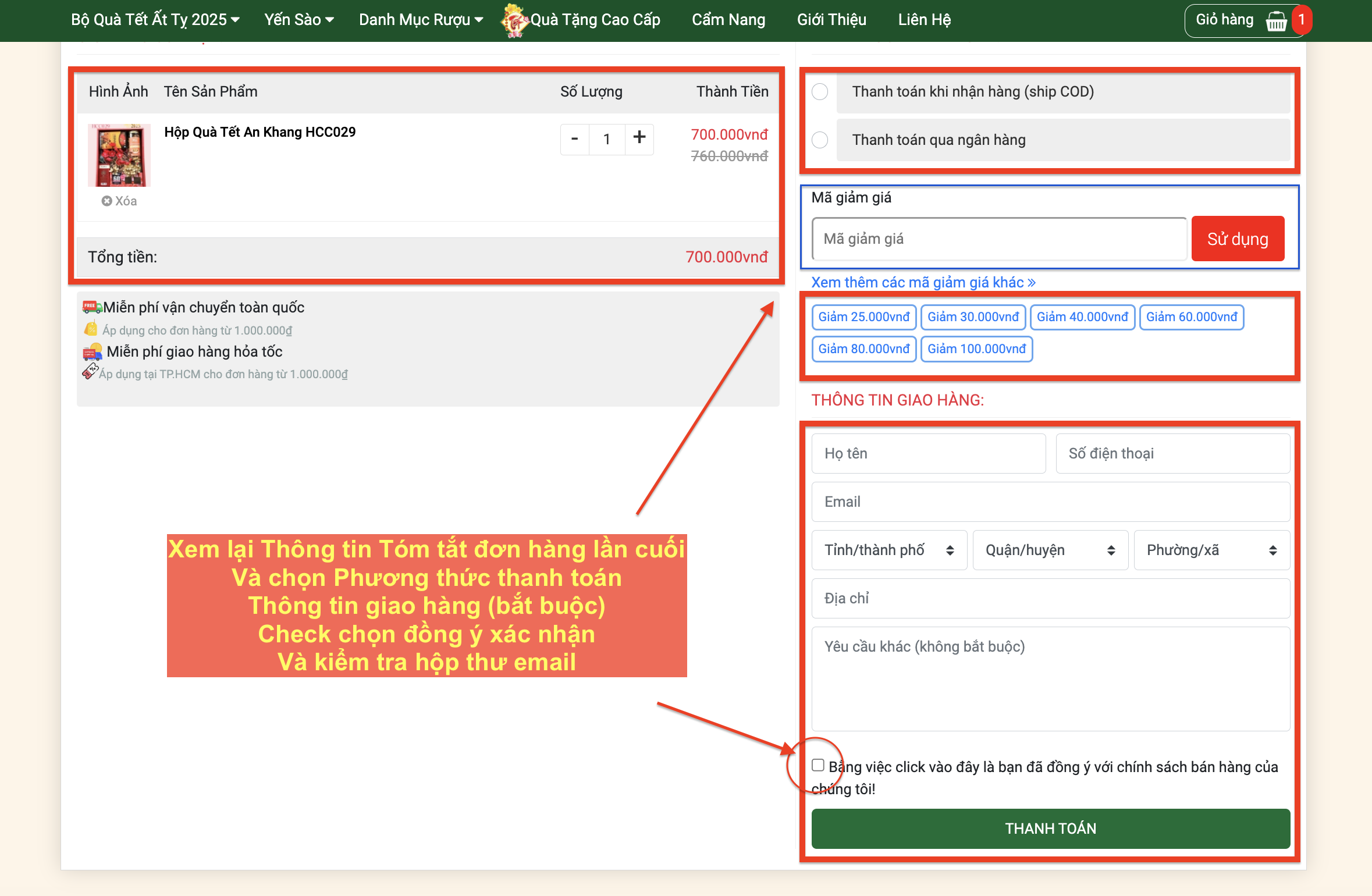Click the yellow price tag icon
Image resolution: width=1372 pixels, height=896 pixels.
click(x=91, y=329)
